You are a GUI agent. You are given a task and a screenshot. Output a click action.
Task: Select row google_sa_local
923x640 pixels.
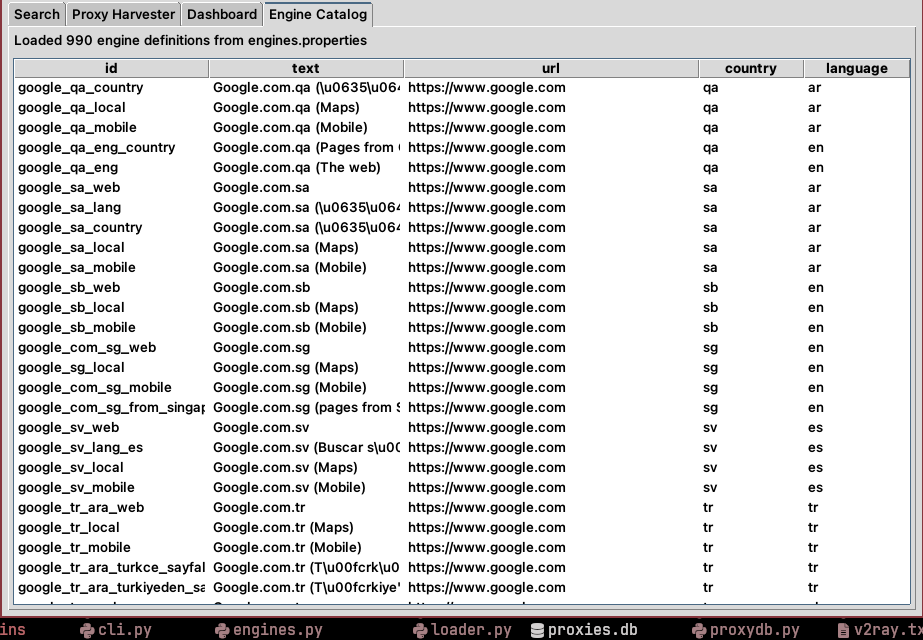[x=462, y=248]
